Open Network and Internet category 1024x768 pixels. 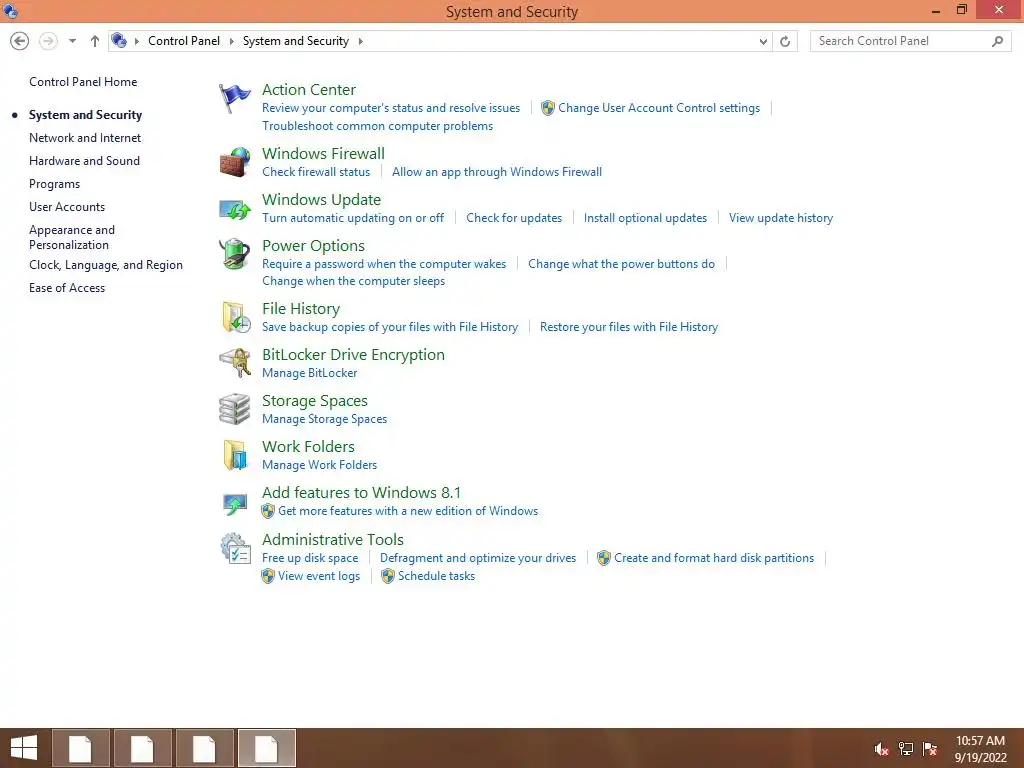pos(85,138)
